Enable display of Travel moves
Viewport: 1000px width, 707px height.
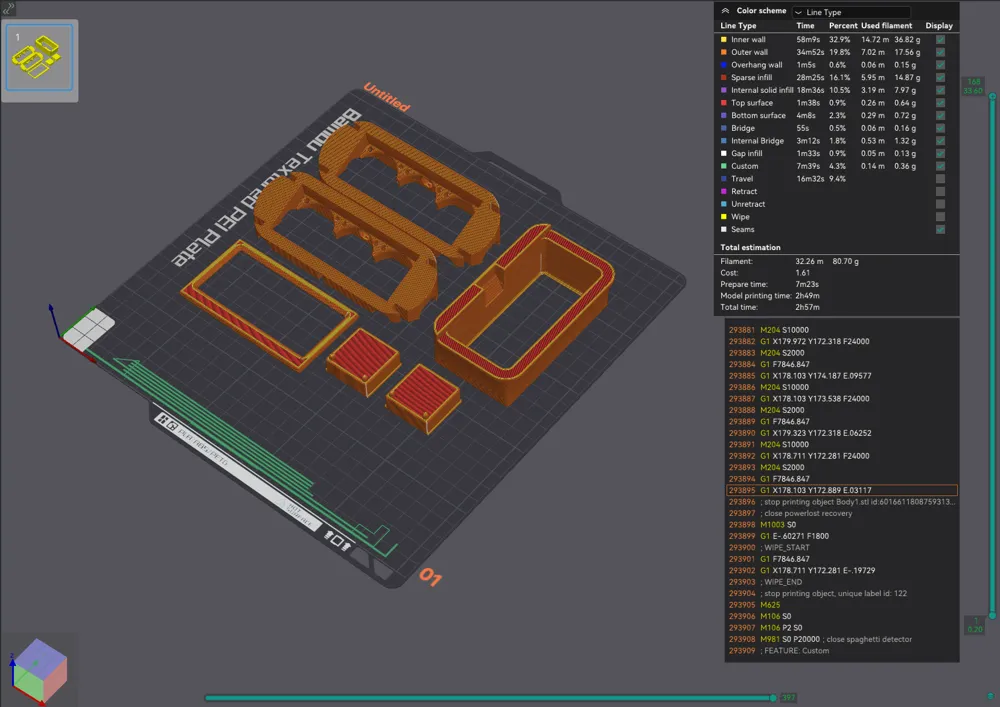[x=938, y=178]
